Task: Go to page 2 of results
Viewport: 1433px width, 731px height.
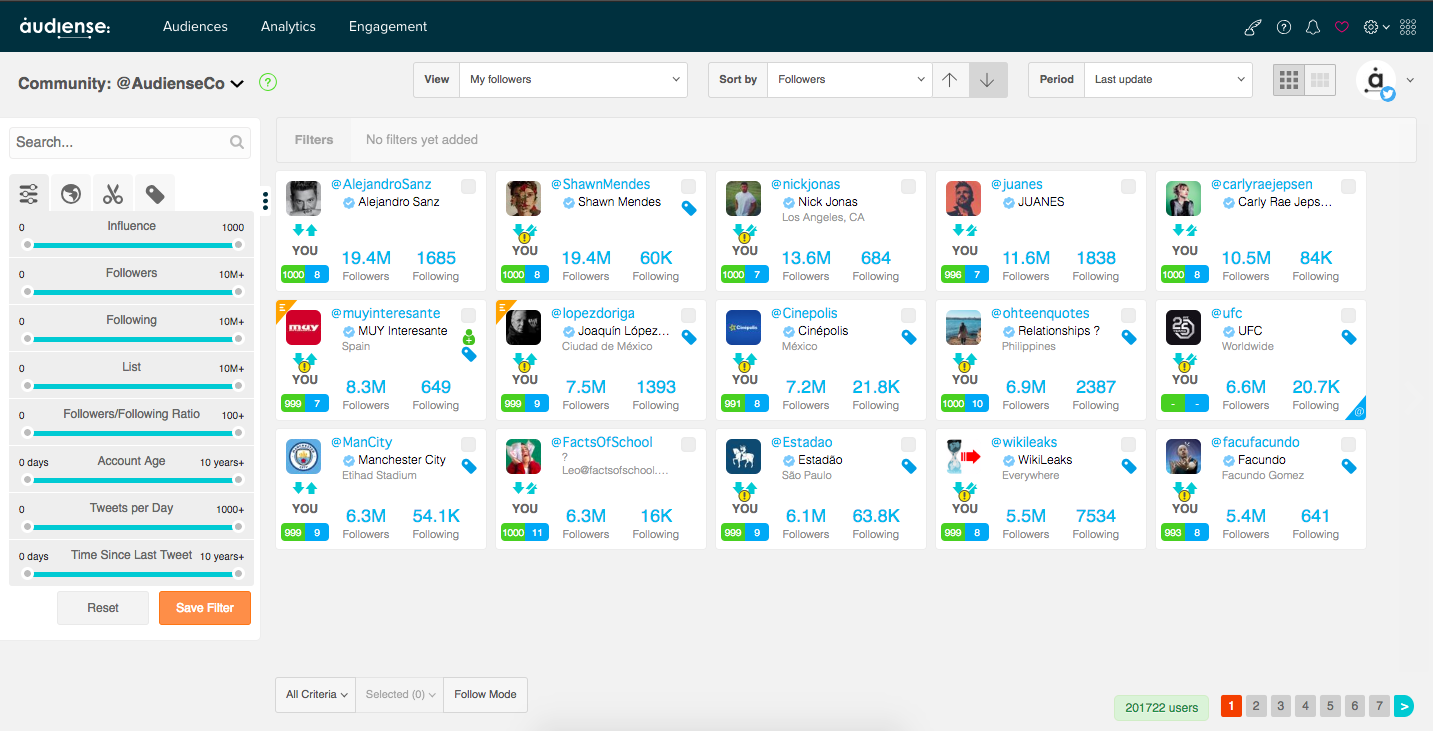Action: 1256,706
